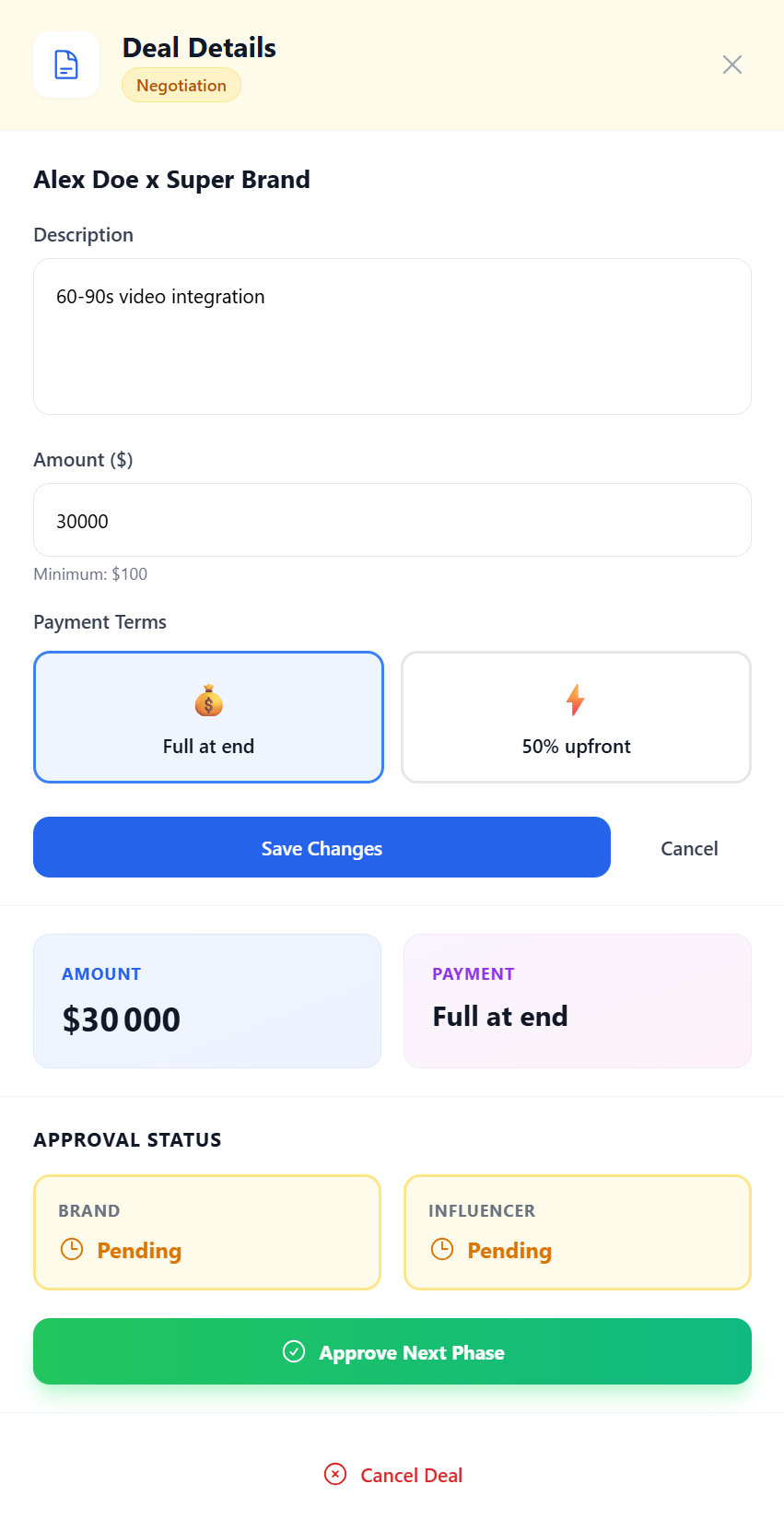Click the lightning bolt icon

coord(576,701)
